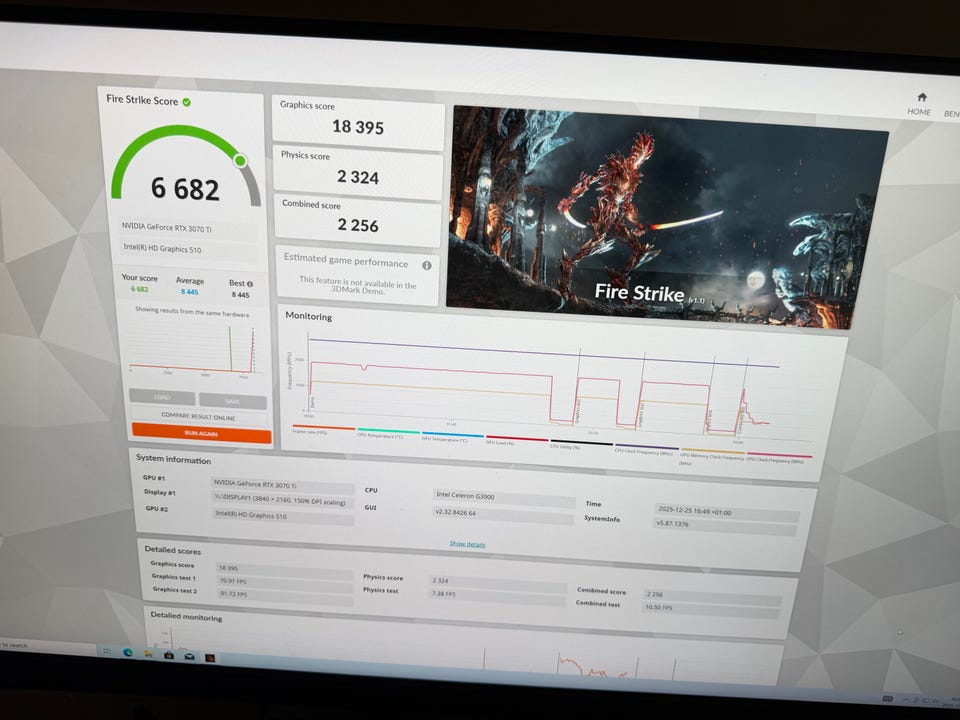Click the Fire Strike preview image
Viewport: 960px width, 720px height.
(x=665, y=215)
